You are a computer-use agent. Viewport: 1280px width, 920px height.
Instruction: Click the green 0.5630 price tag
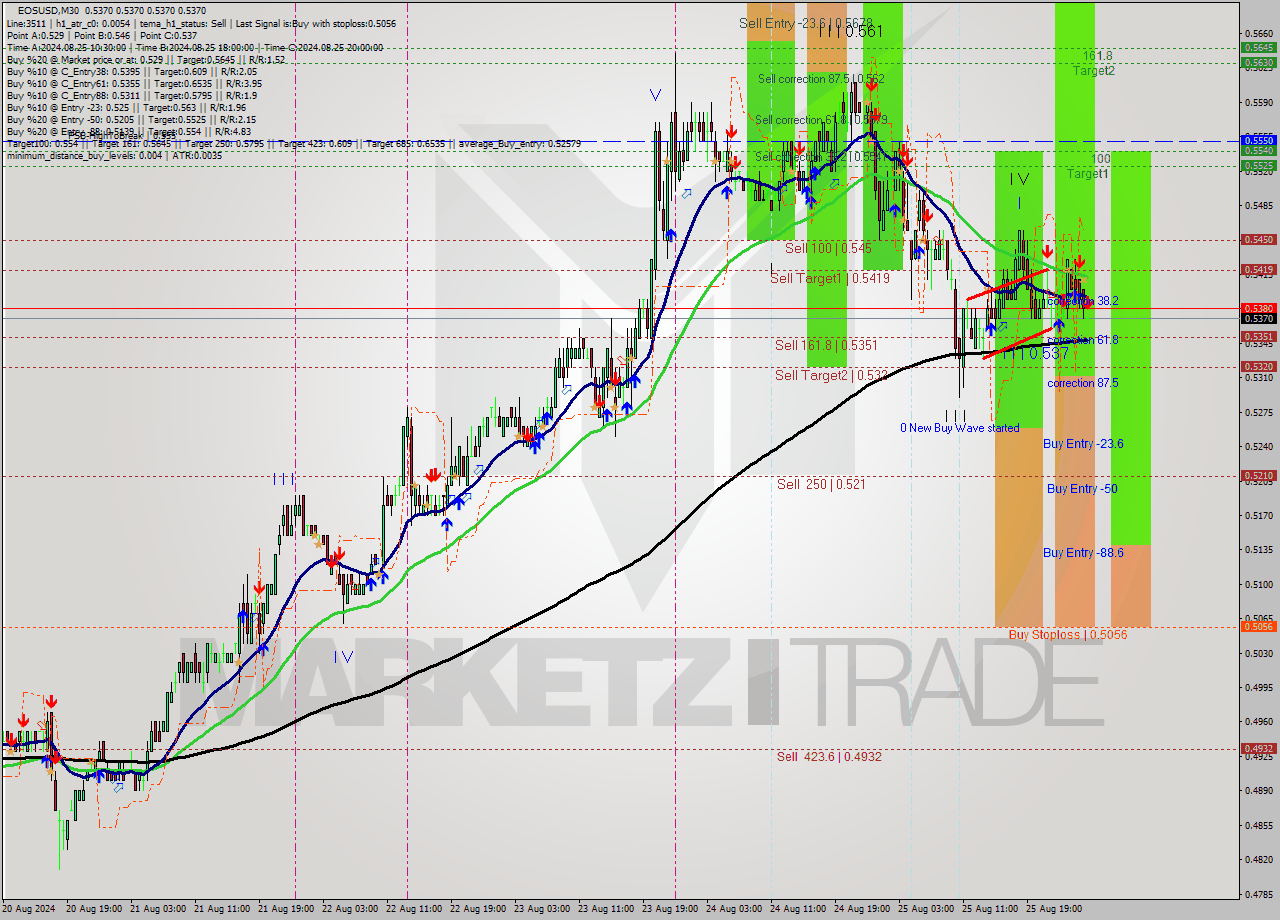(1257, 62)
